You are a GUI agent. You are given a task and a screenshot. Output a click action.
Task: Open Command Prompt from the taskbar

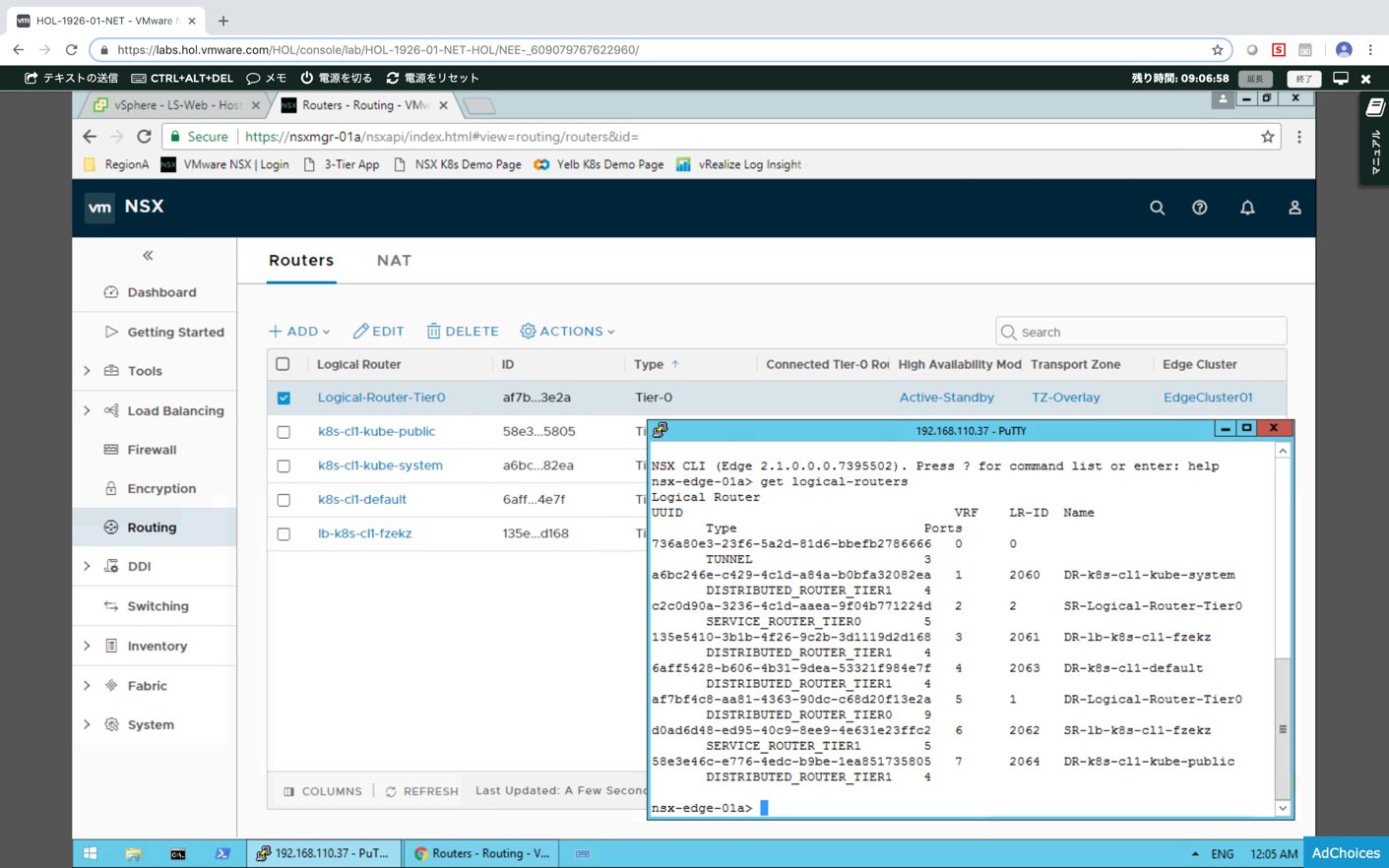coord(177,853)
